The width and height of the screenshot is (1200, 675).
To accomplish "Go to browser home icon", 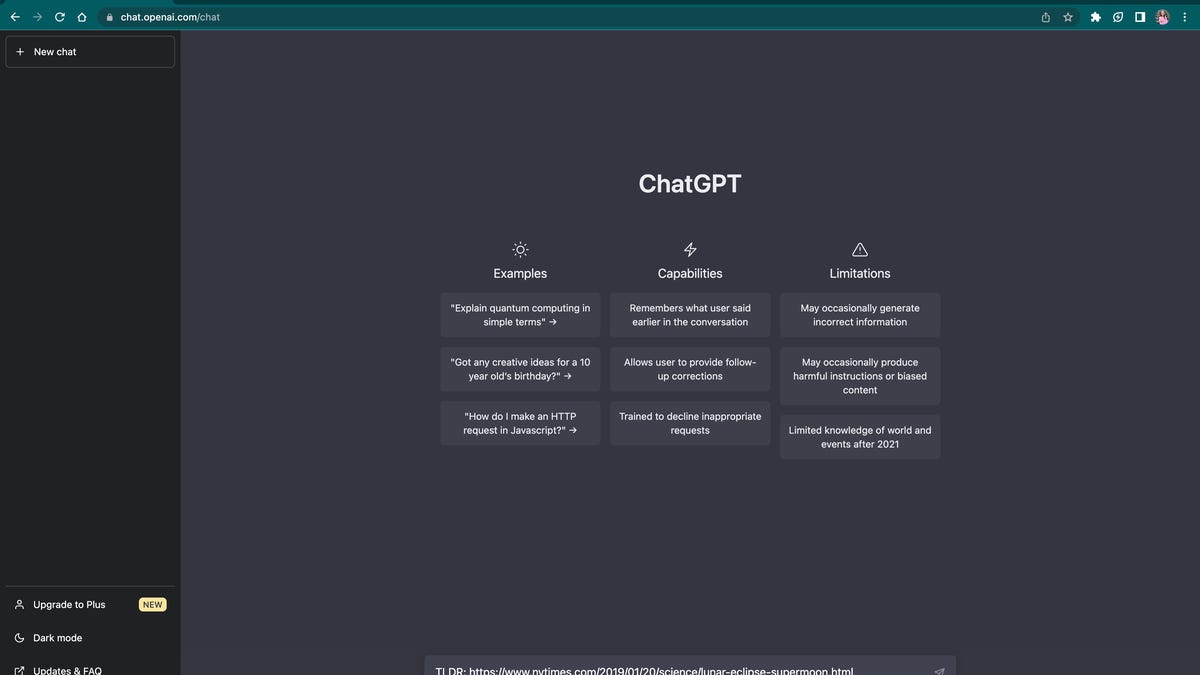I will [82, 17].
